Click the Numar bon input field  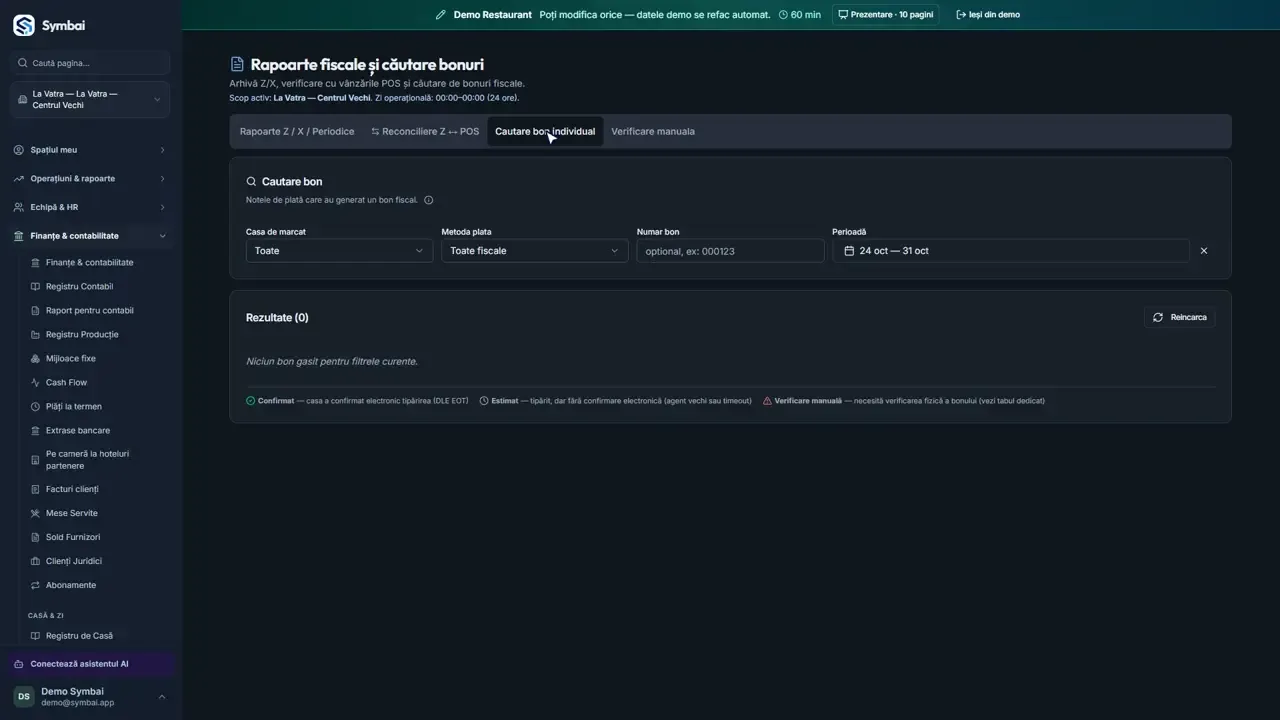[731, 251]
